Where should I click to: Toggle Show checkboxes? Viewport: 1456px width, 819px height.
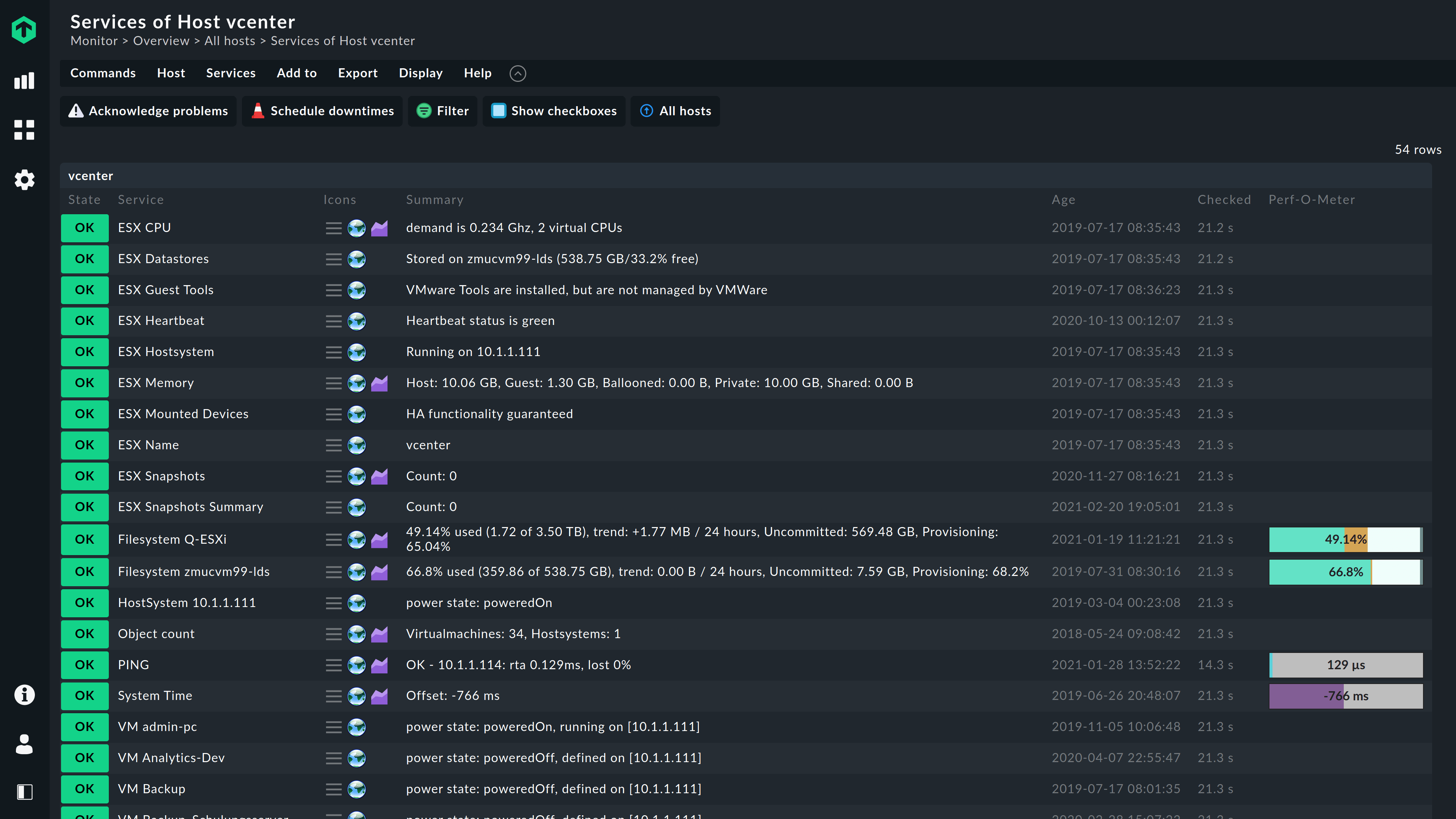553,111
